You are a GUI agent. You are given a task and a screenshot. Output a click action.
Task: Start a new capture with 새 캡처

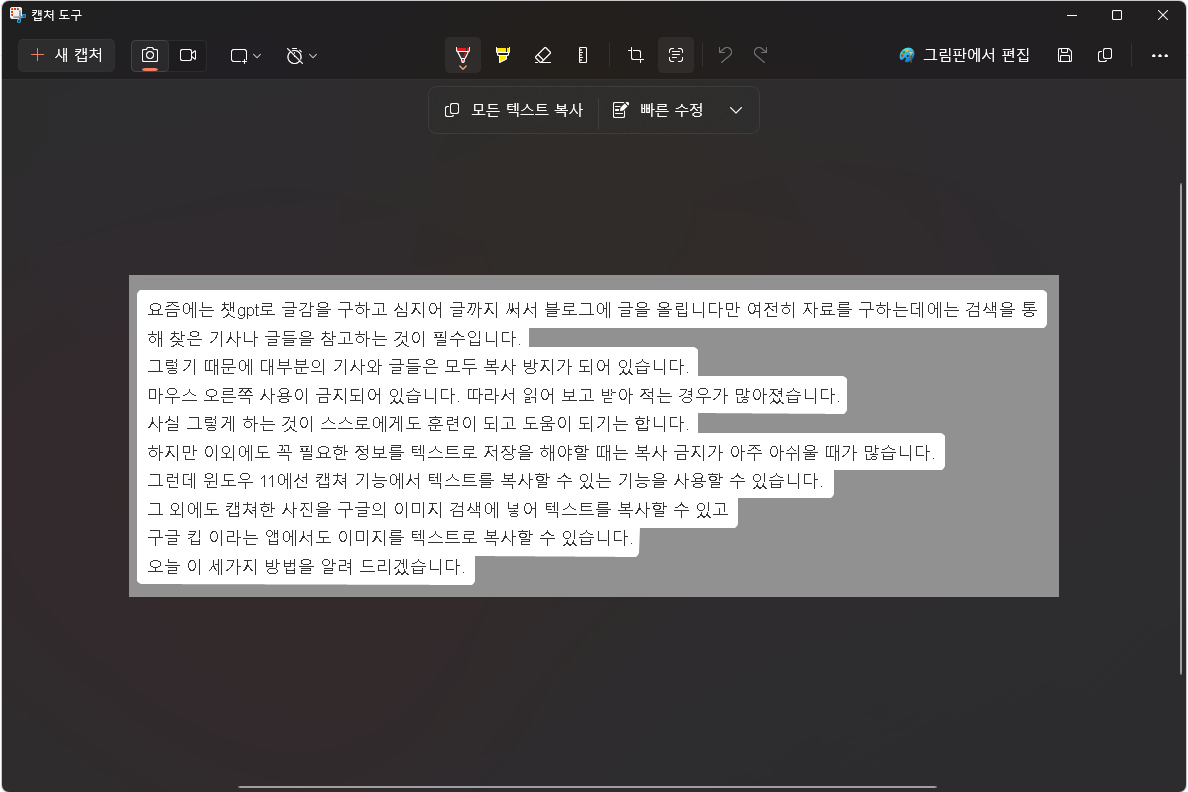click(67, 55)
